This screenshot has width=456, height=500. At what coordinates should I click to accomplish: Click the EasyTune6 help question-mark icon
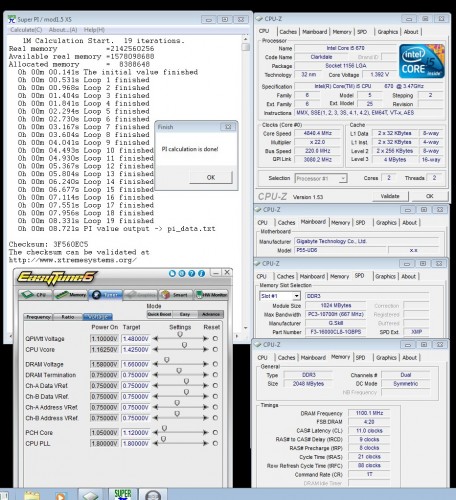click(x=192, y=273)
